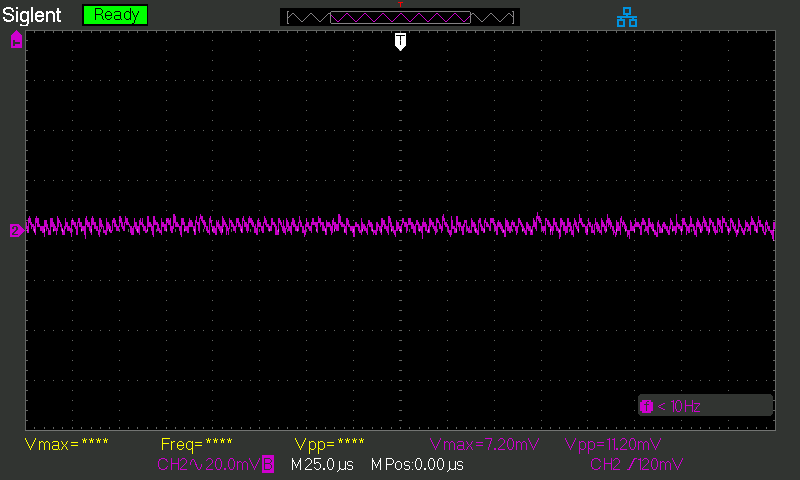Screen dimensions: 800x480
Task: Click the waveform memory overview bar
Action: (x=400, y=17)
